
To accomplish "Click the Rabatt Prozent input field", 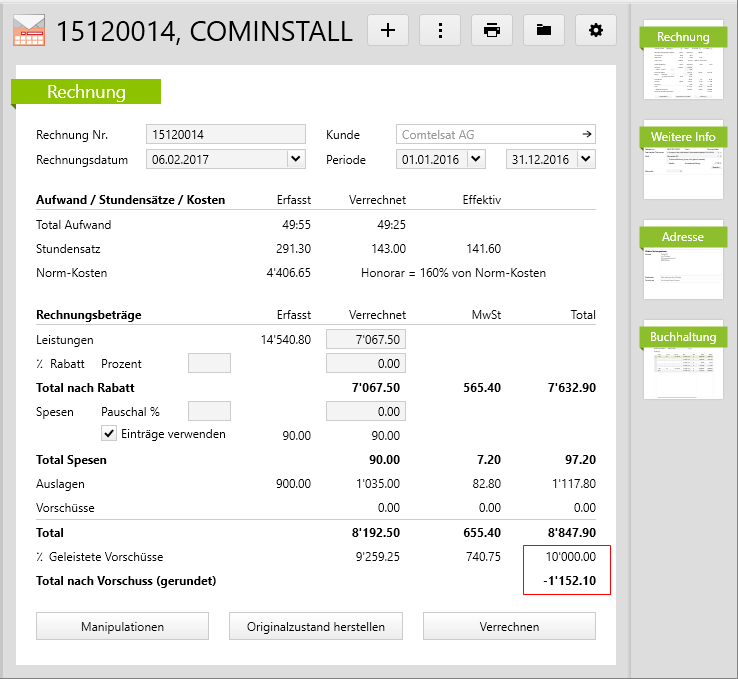I will click(x=209, y=363).
